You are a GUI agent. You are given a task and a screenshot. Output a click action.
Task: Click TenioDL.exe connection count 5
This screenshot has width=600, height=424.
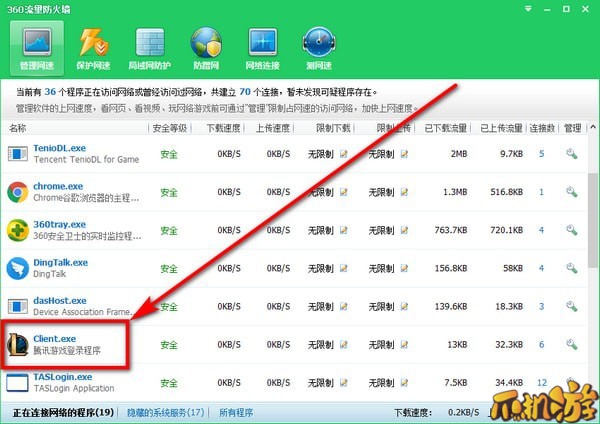pyautogui.click(x=541, y=154)
